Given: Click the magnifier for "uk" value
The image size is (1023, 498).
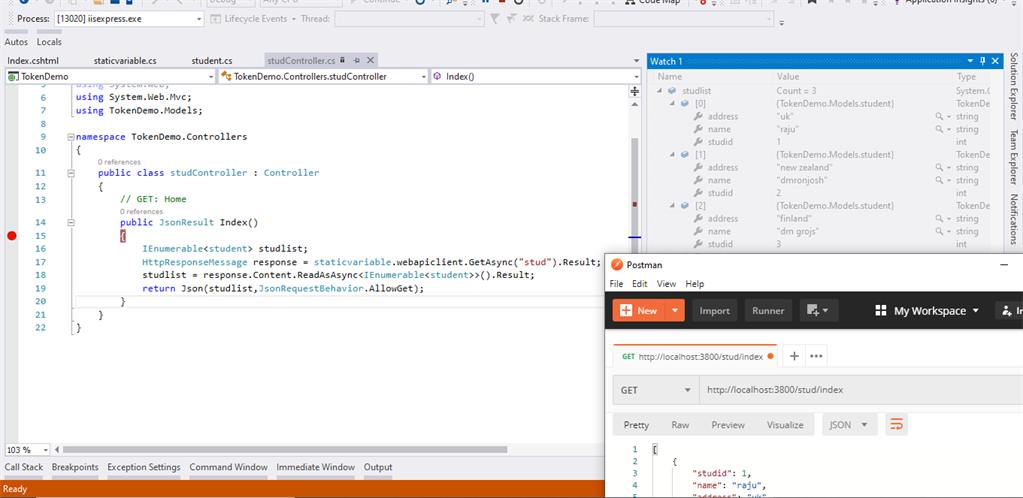Looking at the screenshot, I should 939,116.
